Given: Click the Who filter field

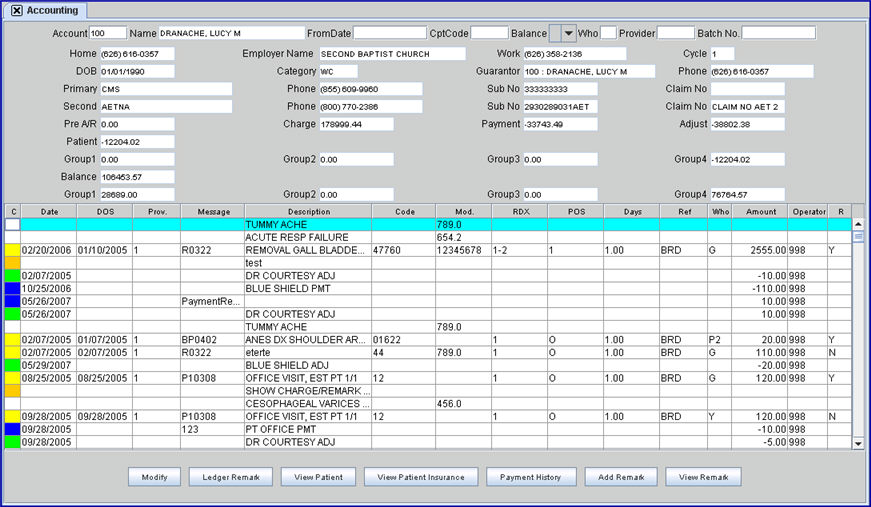Looking at the screenshot, I should click(x=608, y=33).
